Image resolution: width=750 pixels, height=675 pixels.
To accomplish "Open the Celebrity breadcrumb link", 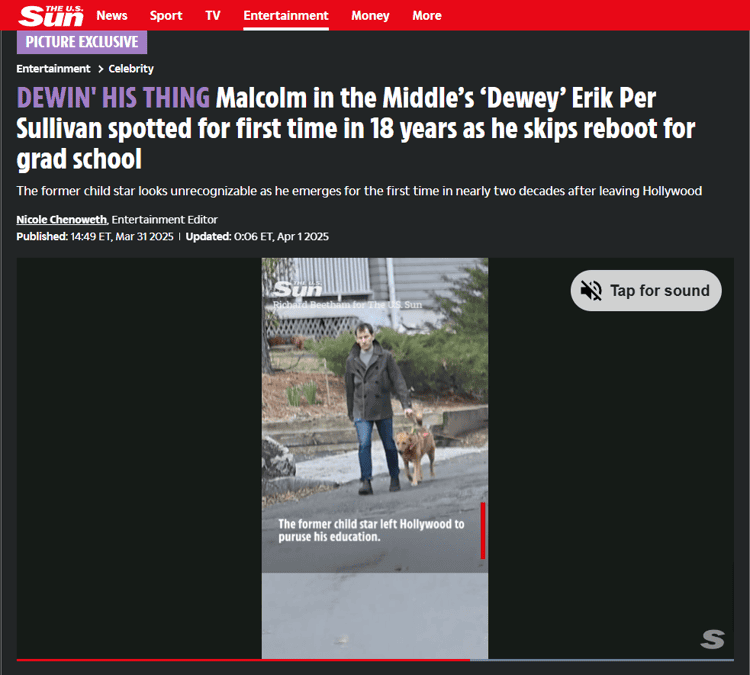I will (131, 69).
